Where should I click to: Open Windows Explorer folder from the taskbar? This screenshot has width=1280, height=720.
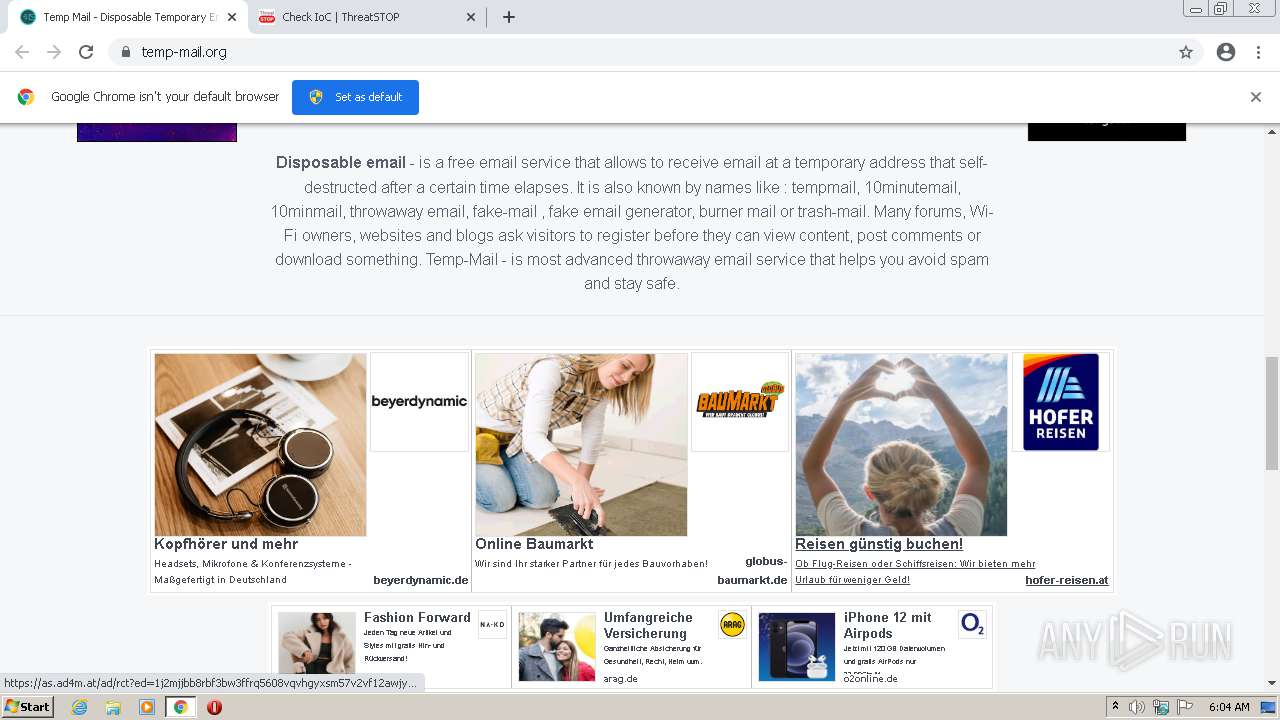tap(113, 707)
